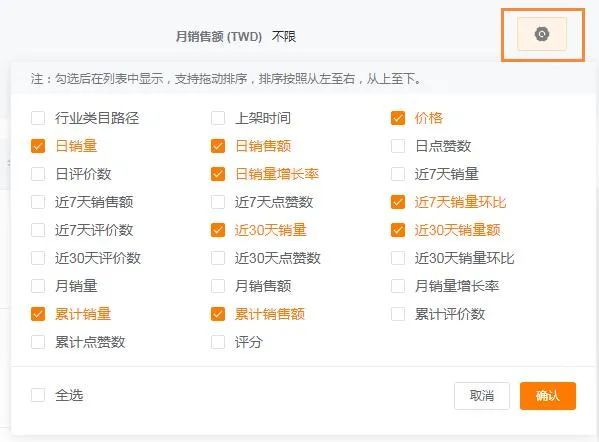Toggle the 全选 select-all checkbox
The height and width of the screenshot is (442, 599).
click(x=38, y=395)
